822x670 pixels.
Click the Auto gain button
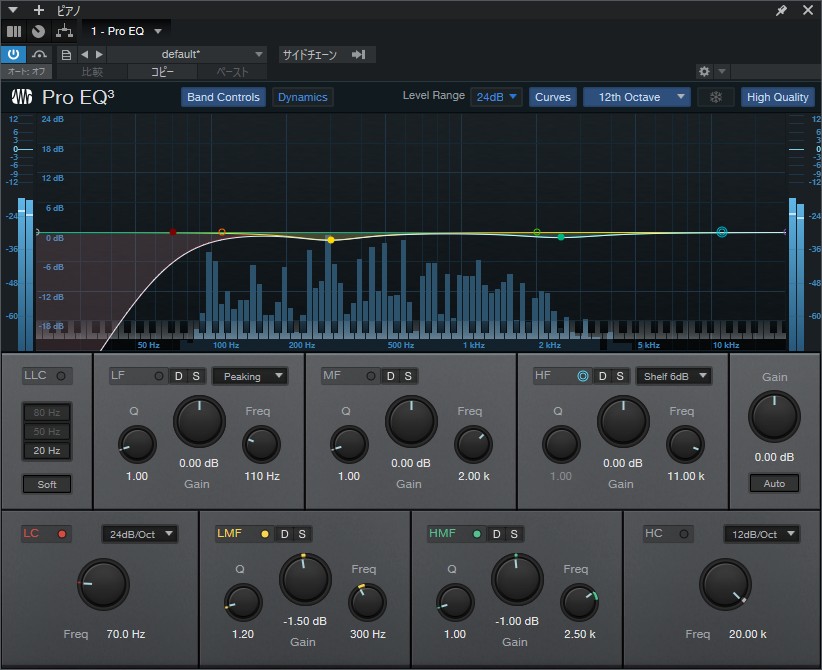[x=774, y=483]
